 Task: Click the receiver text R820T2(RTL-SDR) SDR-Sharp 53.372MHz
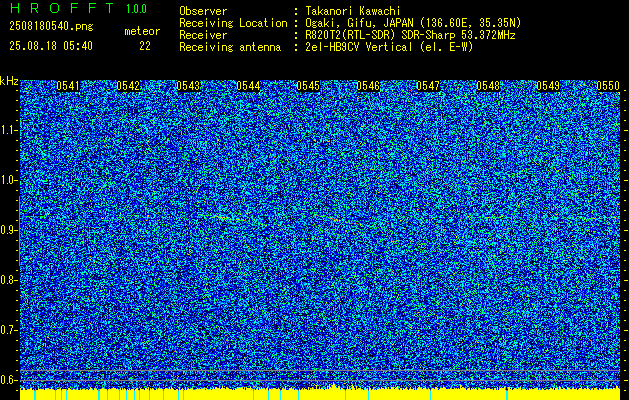410,35
